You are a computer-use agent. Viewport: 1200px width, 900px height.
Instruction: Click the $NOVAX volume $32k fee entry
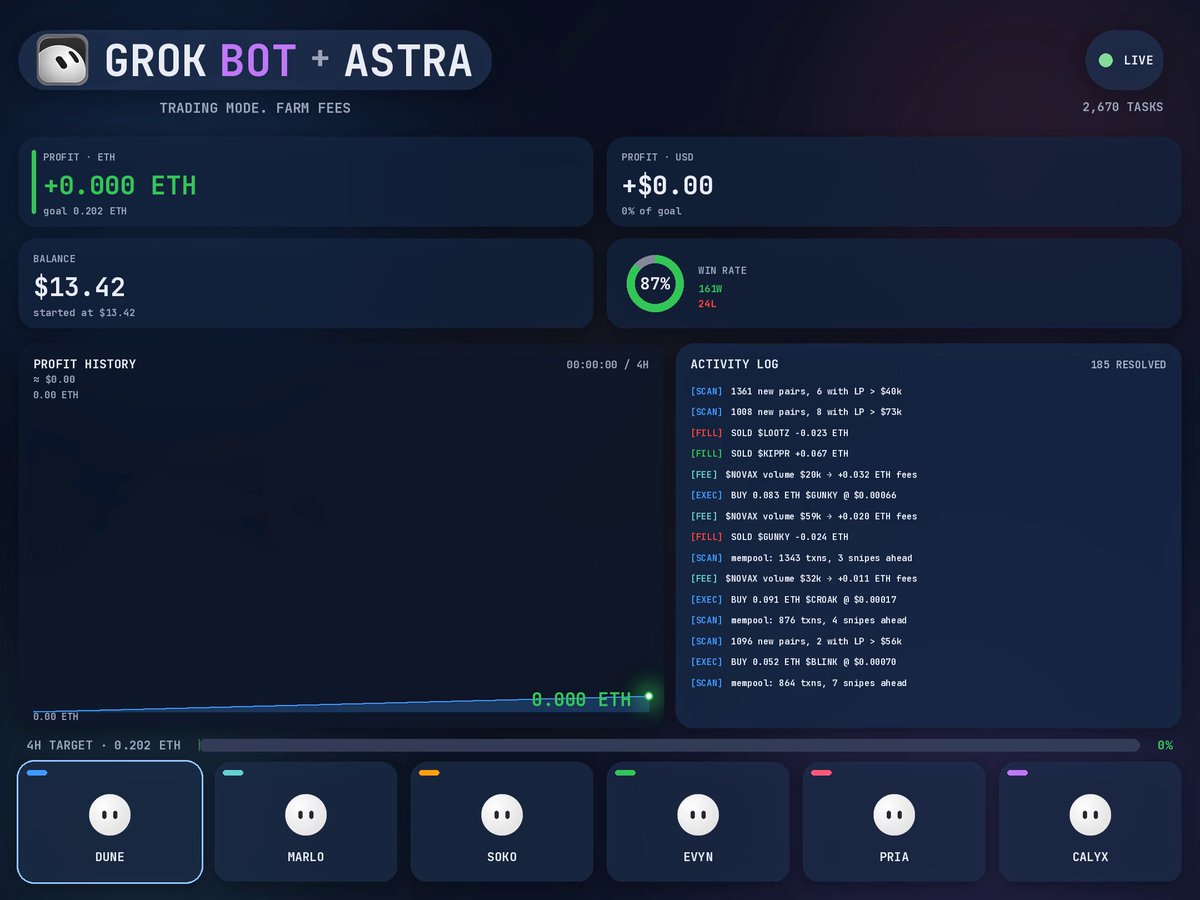pyautogui.click(x=804, y=579)
